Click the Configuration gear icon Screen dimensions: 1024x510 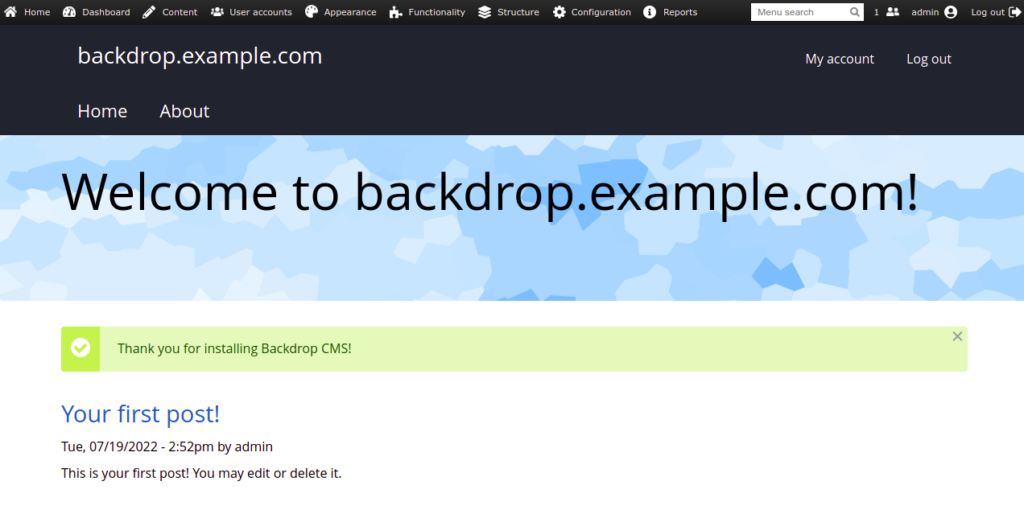pos(559,12)
